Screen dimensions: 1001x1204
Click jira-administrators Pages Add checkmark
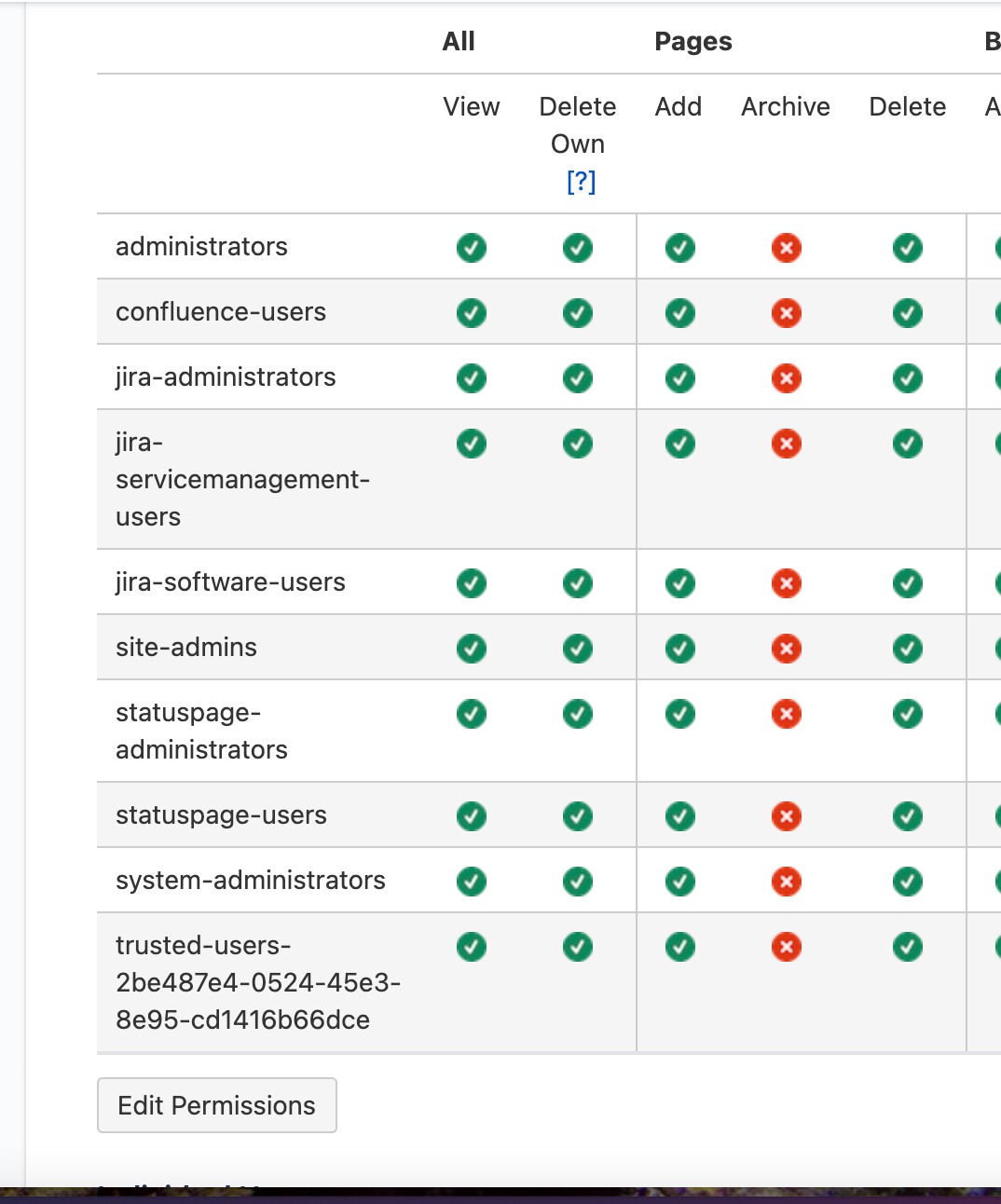click(680, 378)
